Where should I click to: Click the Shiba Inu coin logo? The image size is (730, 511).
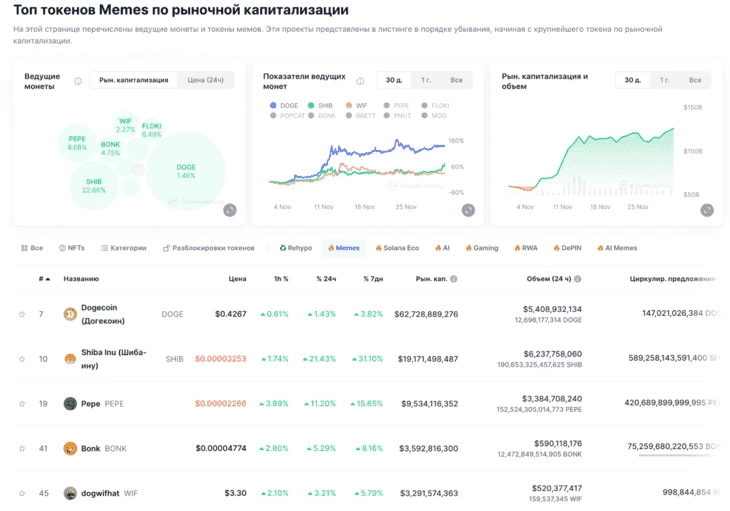[x=70, y=359]
